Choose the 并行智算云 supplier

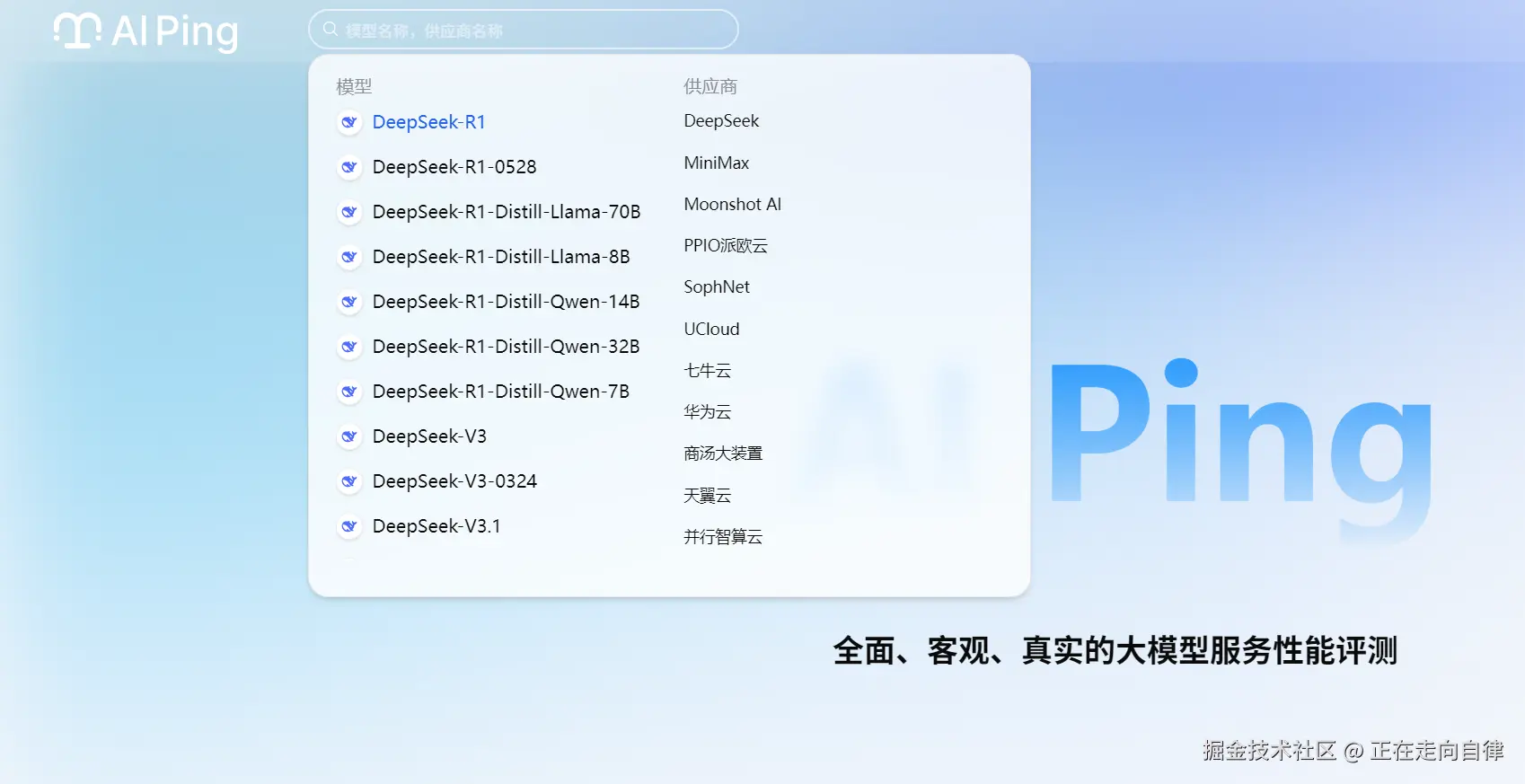click(x=723, y=536)
